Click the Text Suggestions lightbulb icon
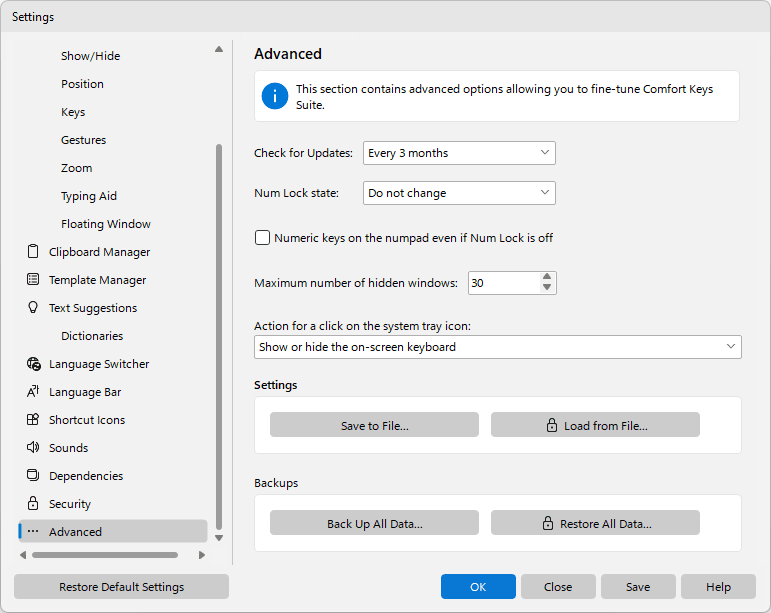Screen dimensions: 771x613 tap(33, 307)
